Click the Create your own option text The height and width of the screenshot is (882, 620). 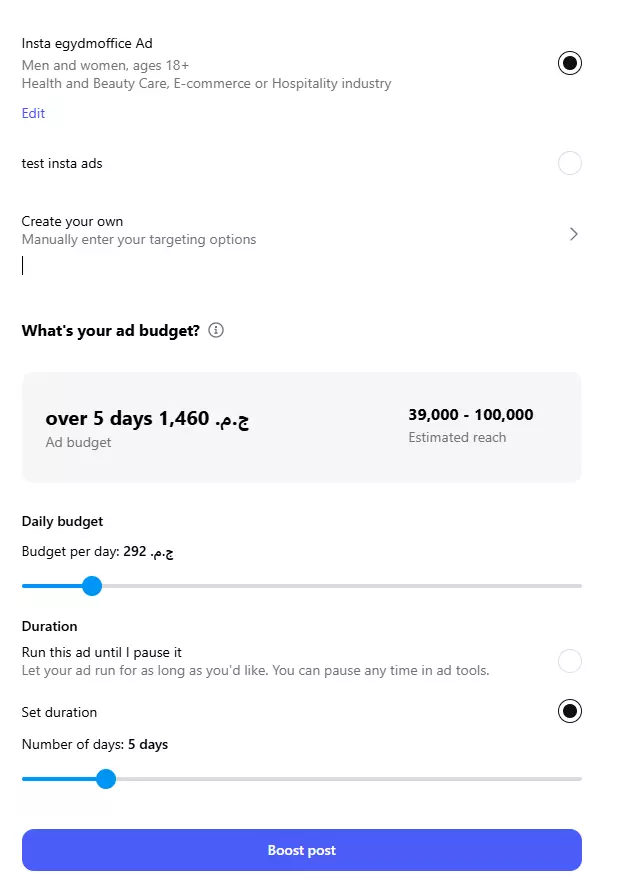tap(72, 221)
